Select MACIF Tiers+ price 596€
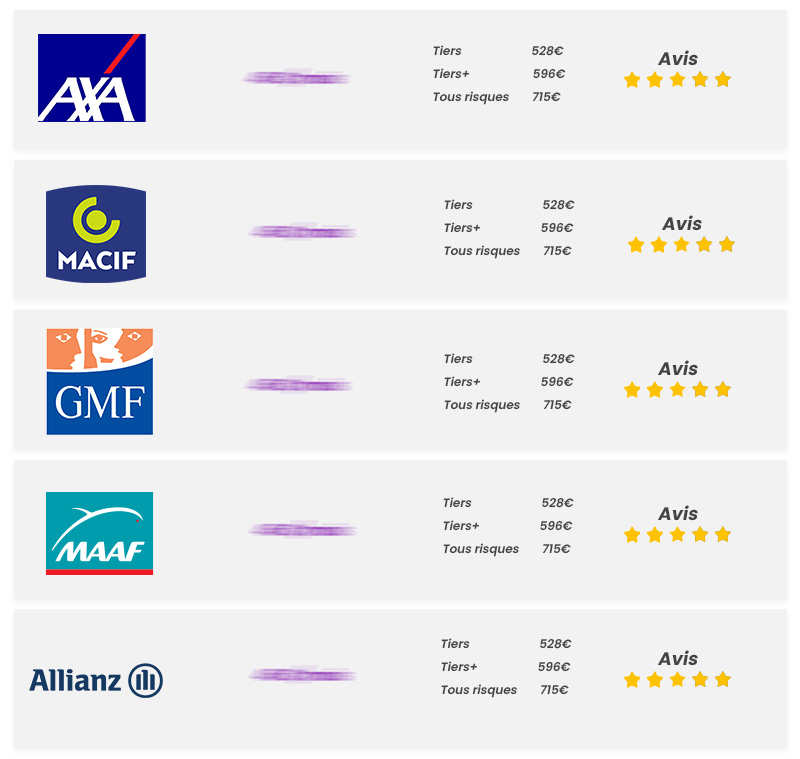The height and width of the screenshot is (759, 800). click(557, 228)
